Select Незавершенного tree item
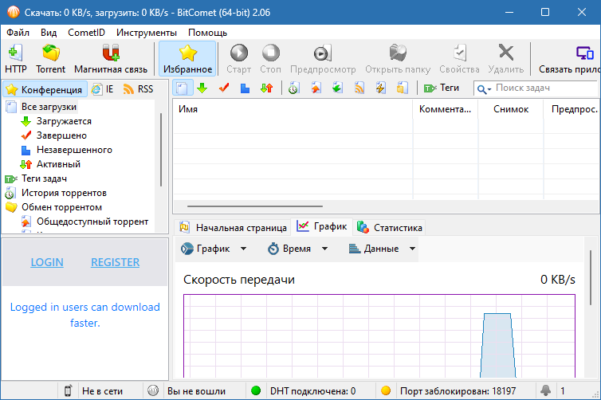This screenshot has height=400, width=601. [74, 150]
